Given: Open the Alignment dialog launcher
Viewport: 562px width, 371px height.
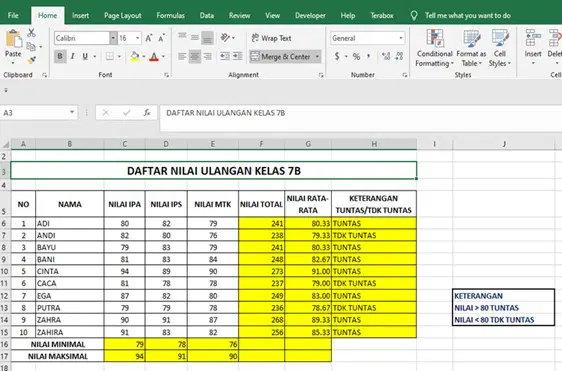Looking at the screenshot, I should pyautogui.click(x=321, y=75).
